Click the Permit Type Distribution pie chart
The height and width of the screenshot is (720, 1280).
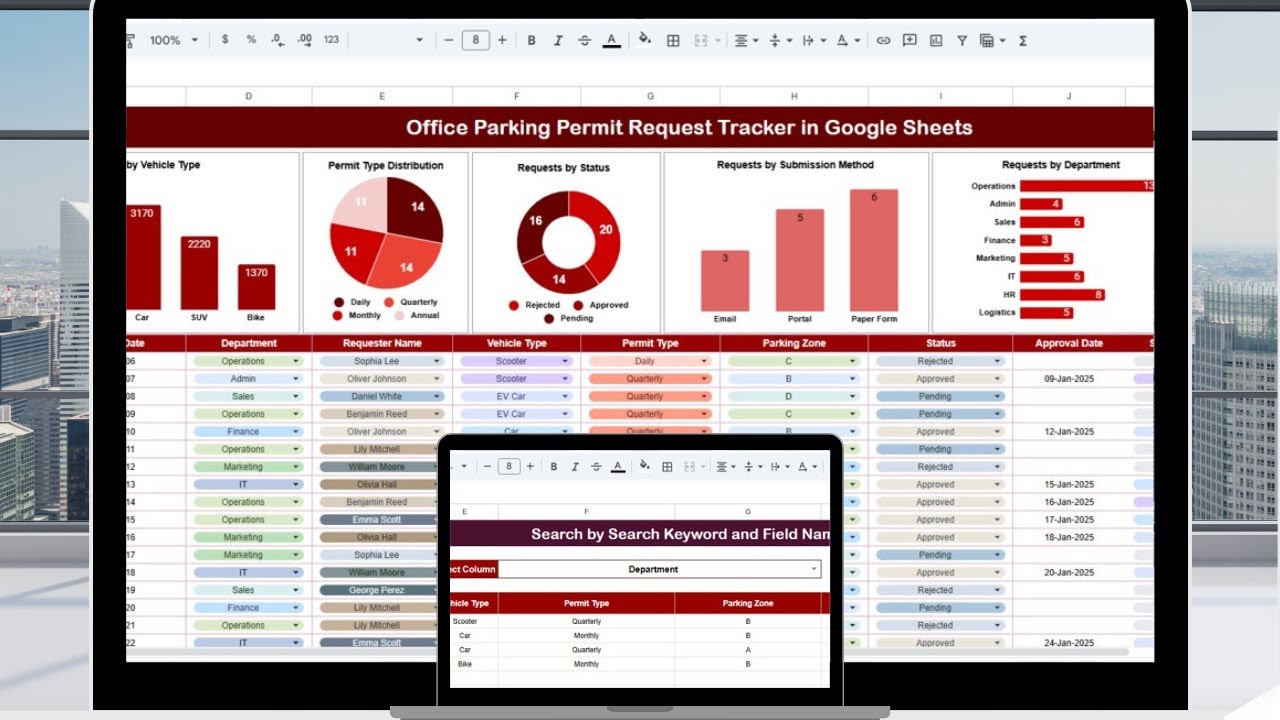point(386,233)
